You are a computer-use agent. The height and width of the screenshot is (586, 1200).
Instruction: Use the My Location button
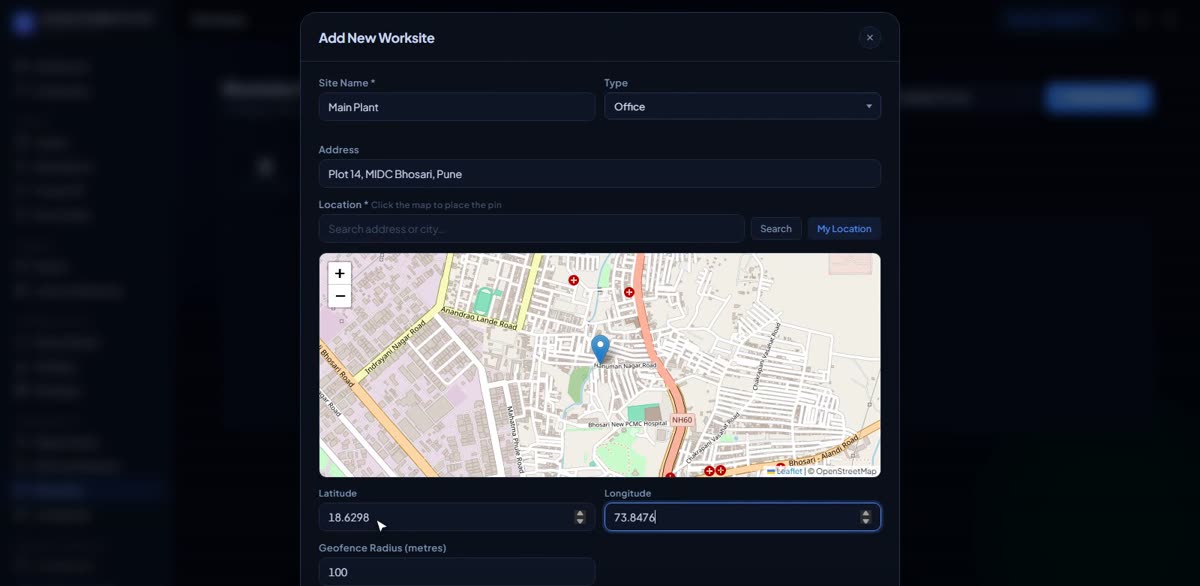844,229
